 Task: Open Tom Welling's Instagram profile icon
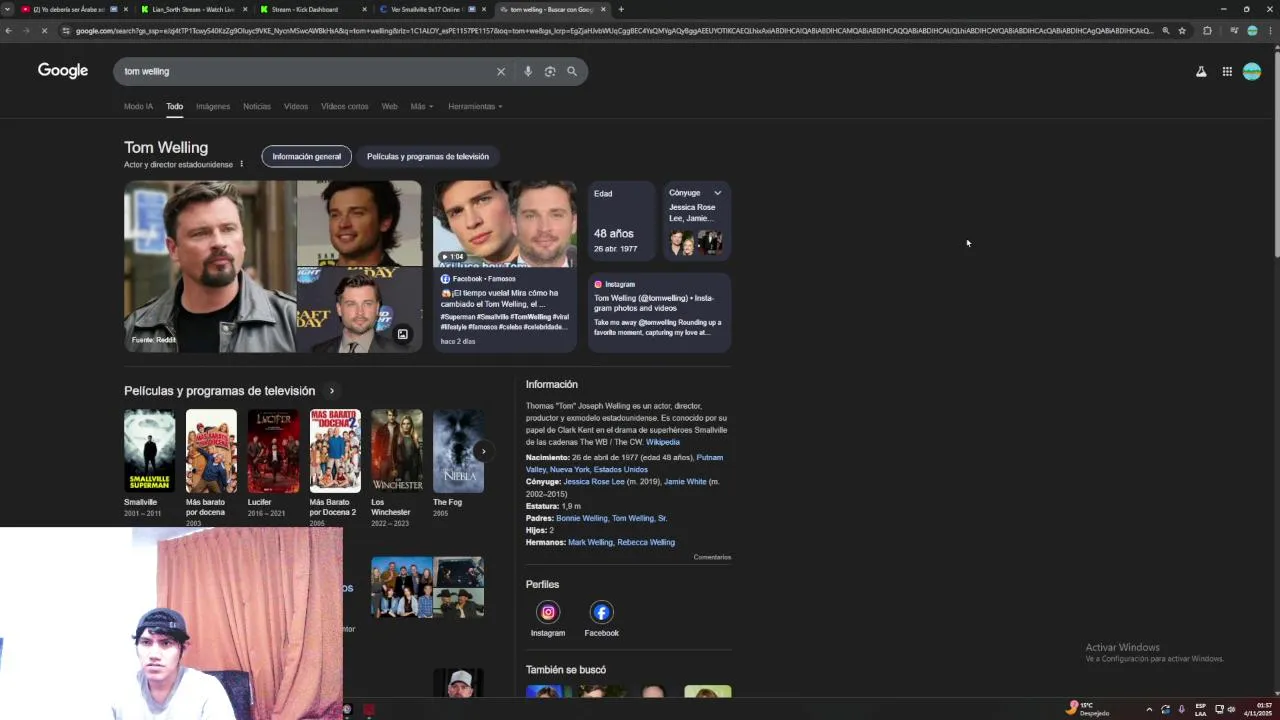[x=548, y=612]
